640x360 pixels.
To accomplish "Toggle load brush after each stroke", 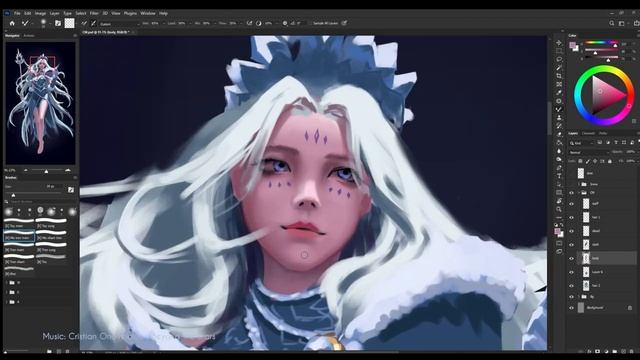I will click(x=84, y=24).
